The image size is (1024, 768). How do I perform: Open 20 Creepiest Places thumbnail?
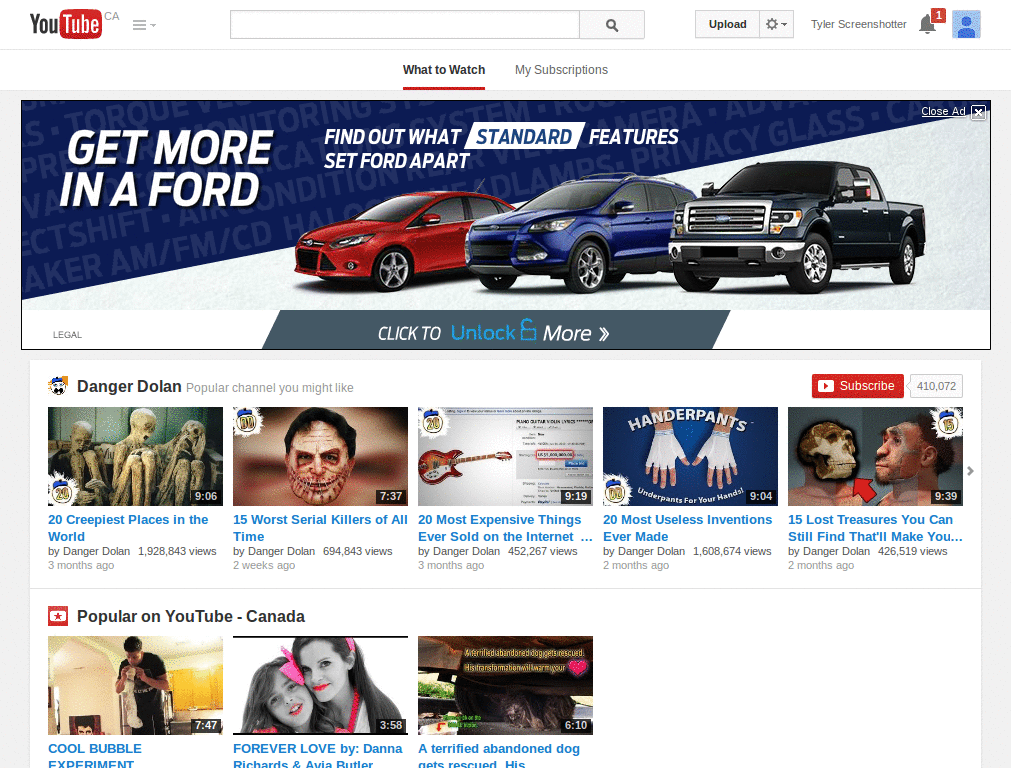(x=135, y=456)
